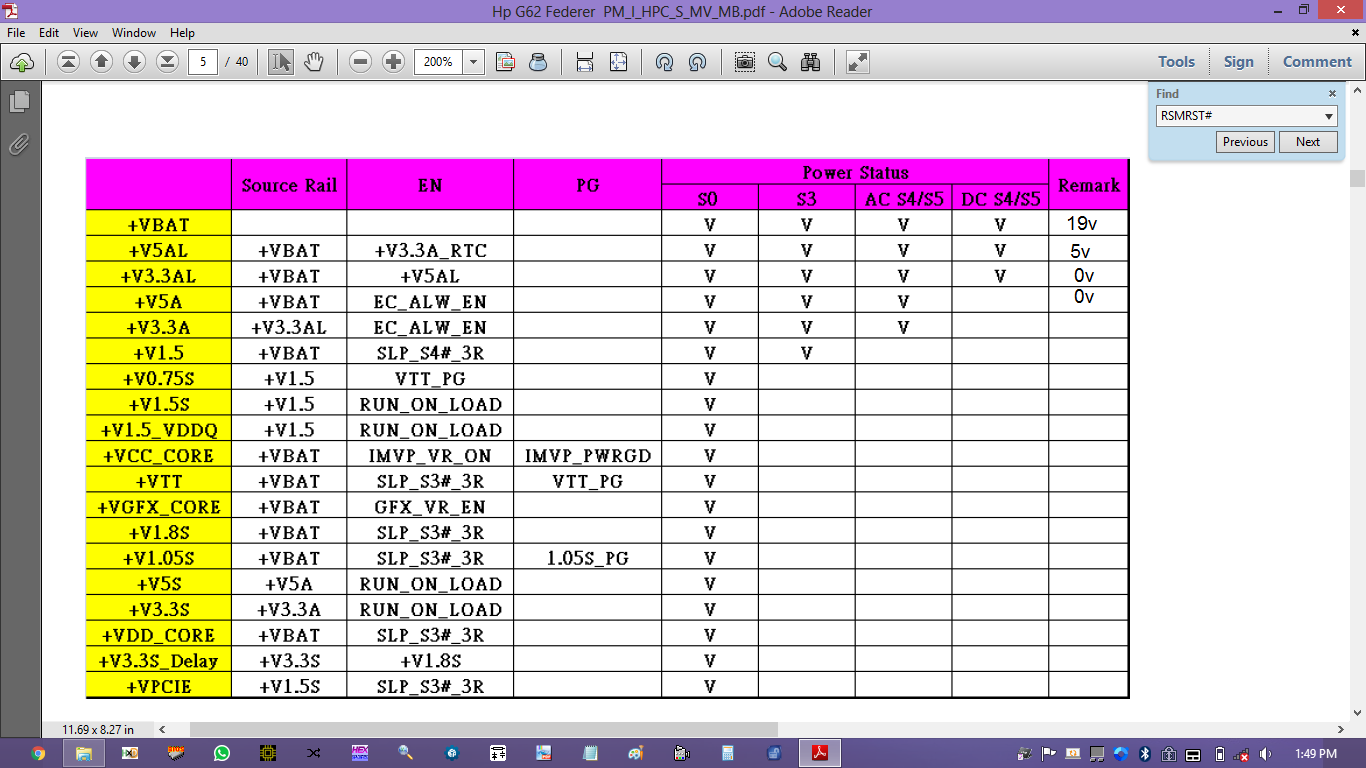Click the magnifier Find icon in toolbar
Image resolution: width=1366 pixels, height=768 pixels.
pos(777,62)
